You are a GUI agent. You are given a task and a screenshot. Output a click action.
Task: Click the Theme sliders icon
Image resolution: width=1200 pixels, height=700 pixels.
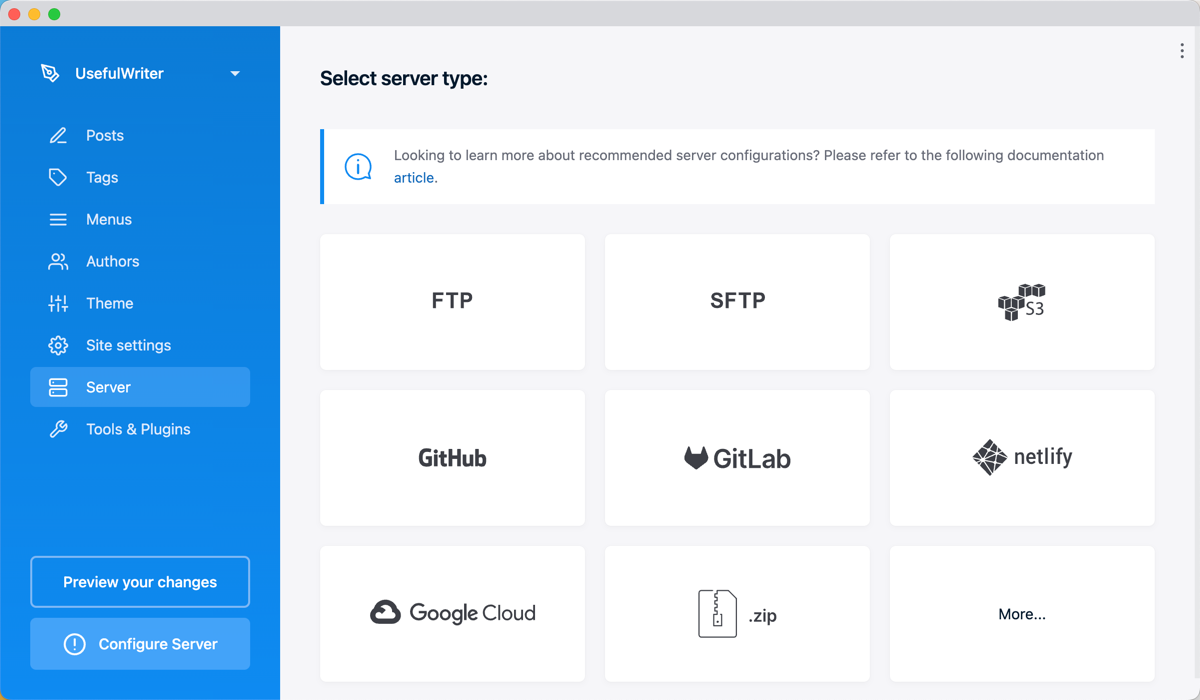point(58,304)
